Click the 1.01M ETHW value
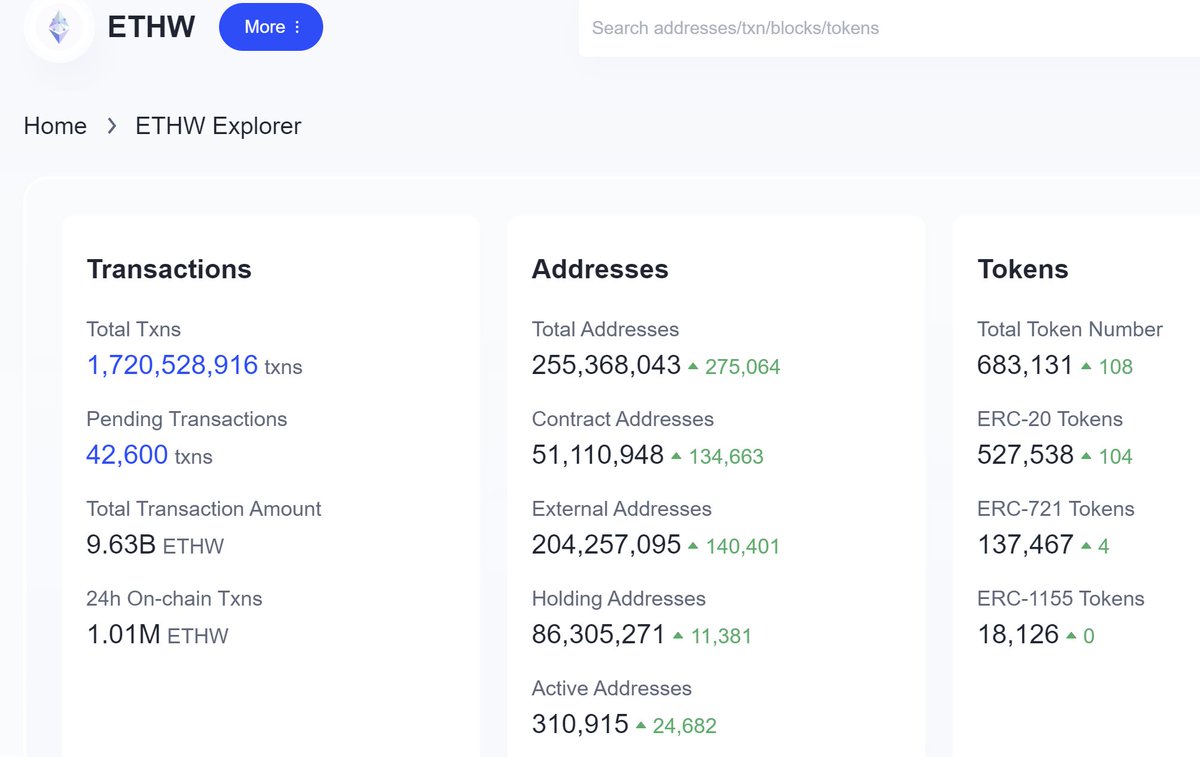The height and width of the screenshot is (757, 1200). tap(157, 635)
